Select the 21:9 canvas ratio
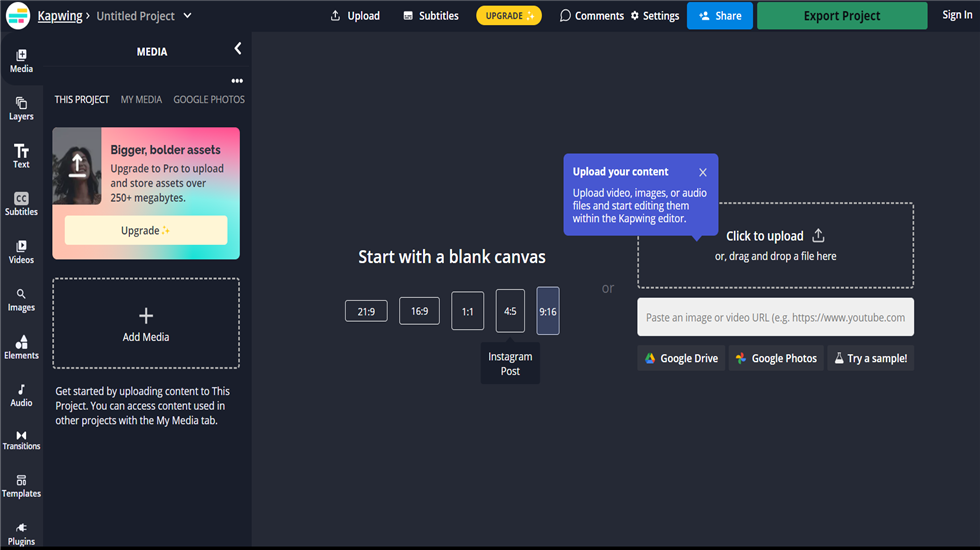 366,311
